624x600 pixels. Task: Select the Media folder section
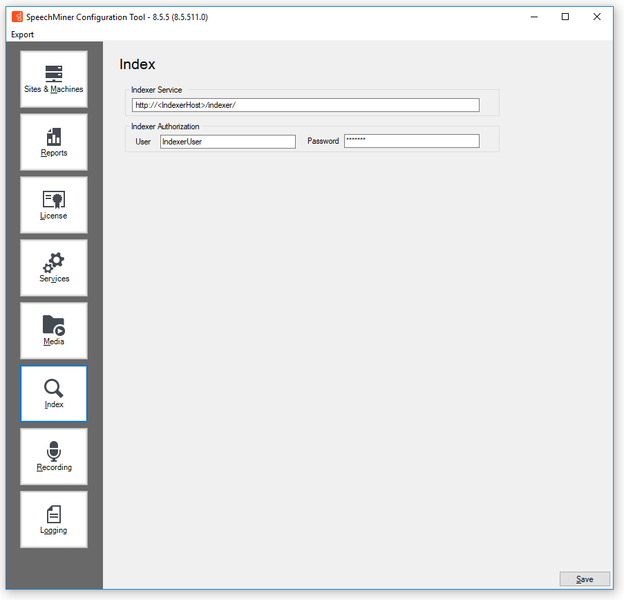click(x=54, y=331)
